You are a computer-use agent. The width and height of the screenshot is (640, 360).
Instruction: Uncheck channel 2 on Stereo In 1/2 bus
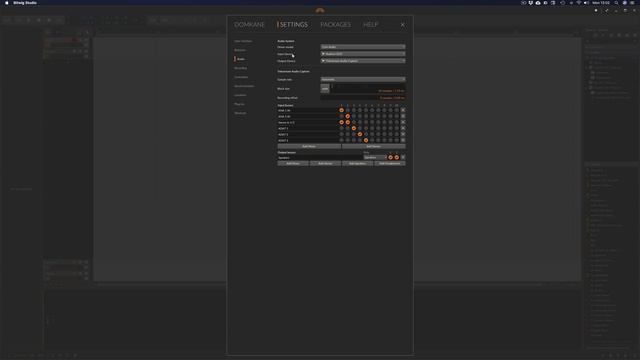(348, 122)
